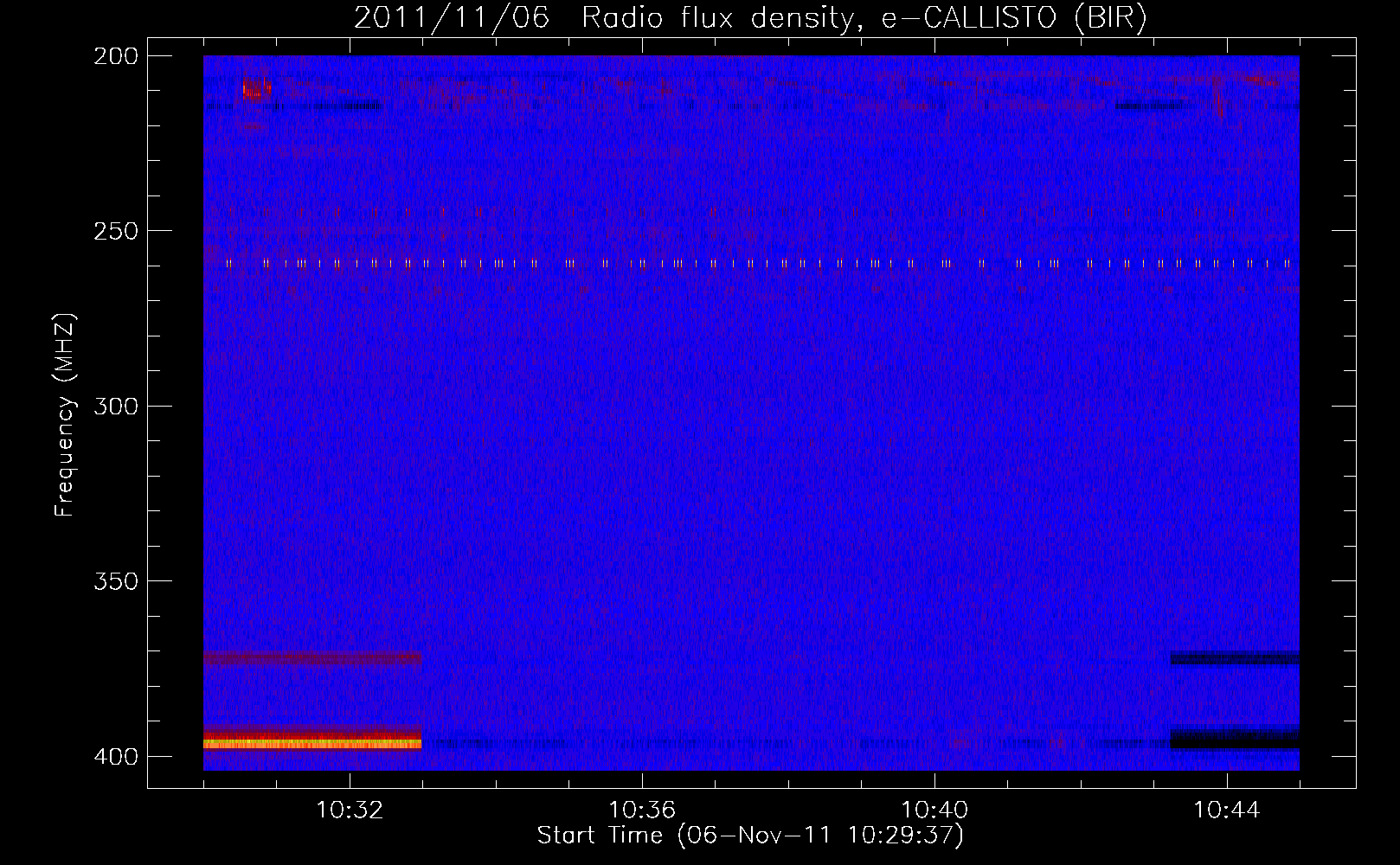Click the 400 frequency tick label
The image size is (1400, 865).
[x=115, y=756]
